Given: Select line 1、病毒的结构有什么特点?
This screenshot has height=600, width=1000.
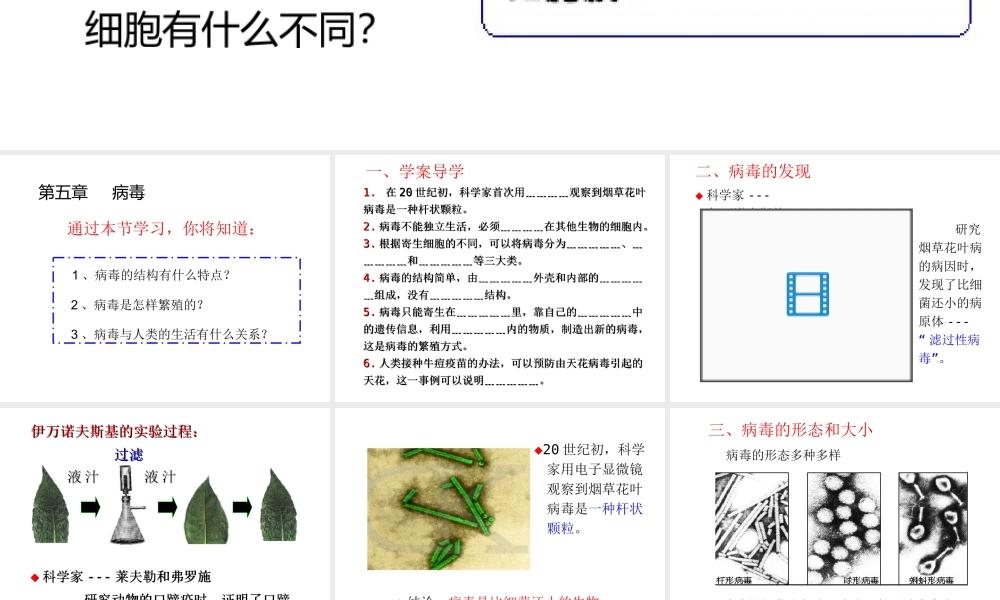Looking at the screenshot, I should coord(151,275).
